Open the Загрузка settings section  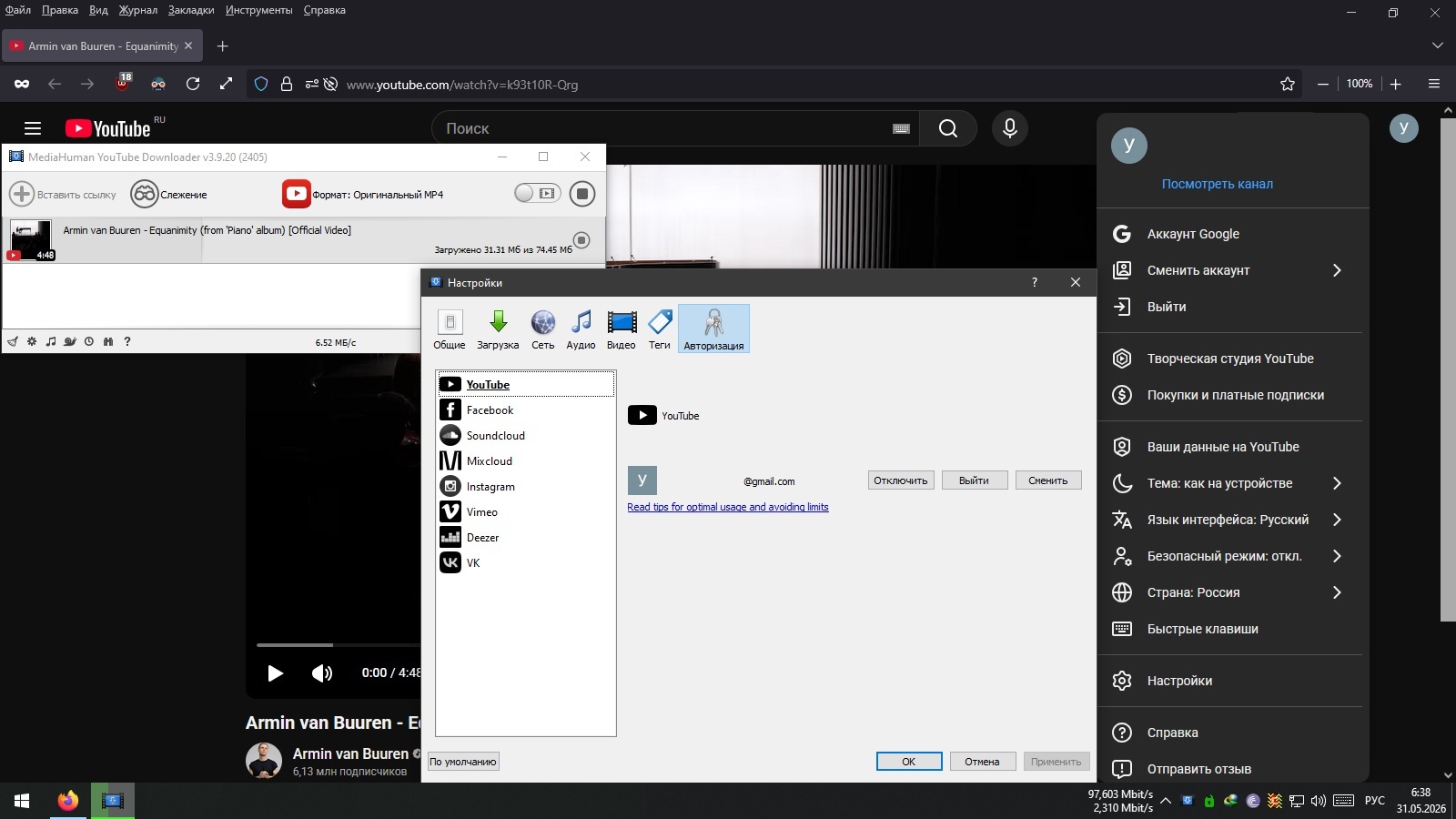(x=498, y=329)
